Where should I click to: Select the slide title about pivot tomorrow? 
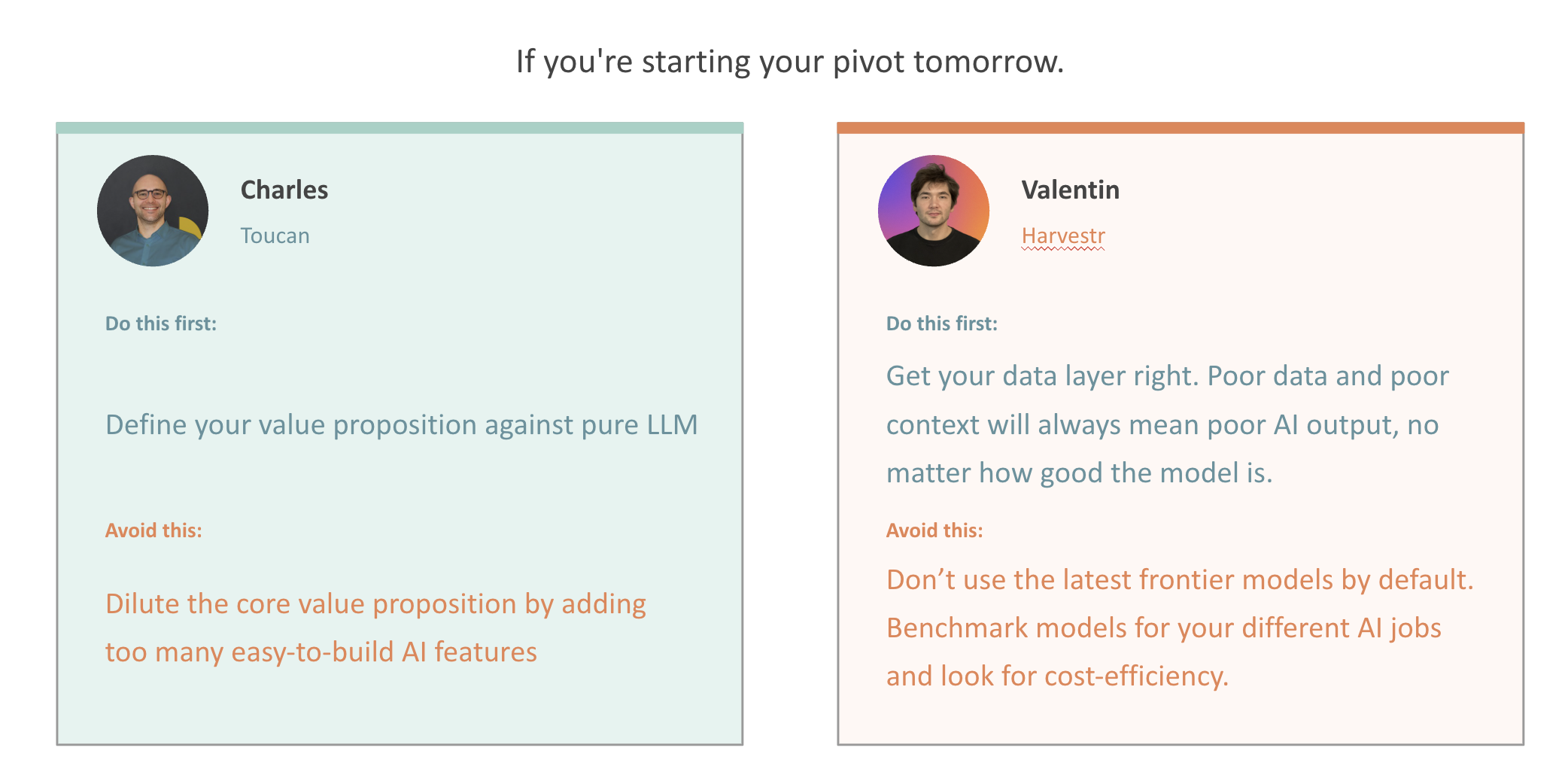tap(790, 62)
